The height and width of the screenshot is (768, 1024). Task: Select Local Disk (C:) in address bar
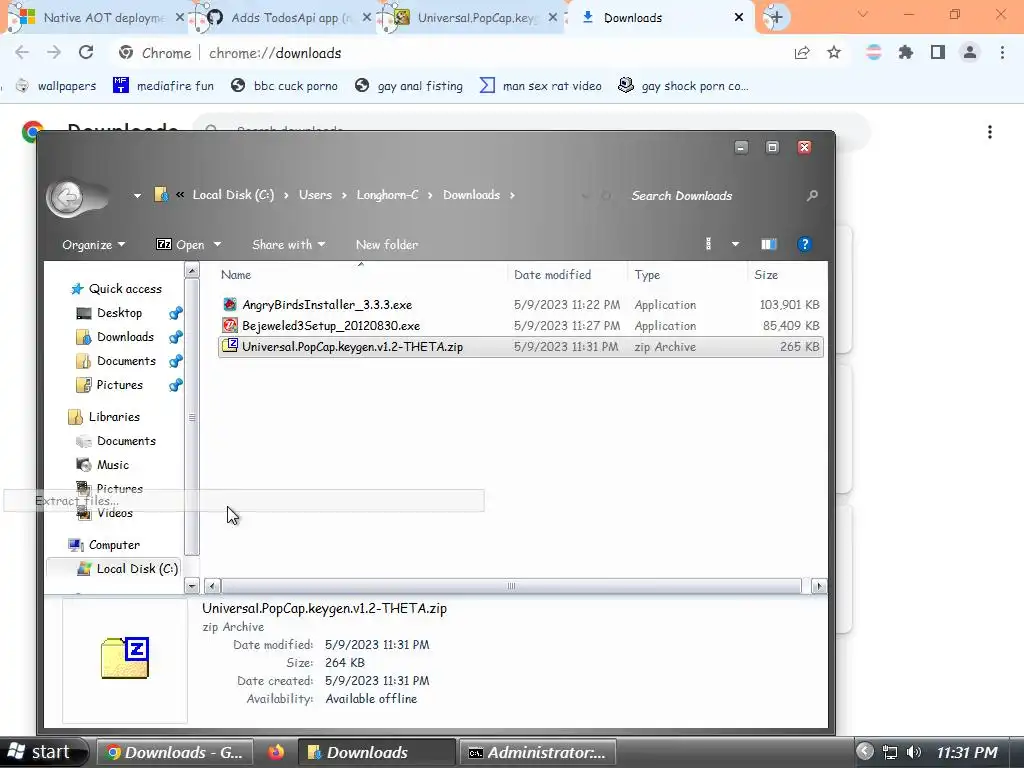pos(233,195)
